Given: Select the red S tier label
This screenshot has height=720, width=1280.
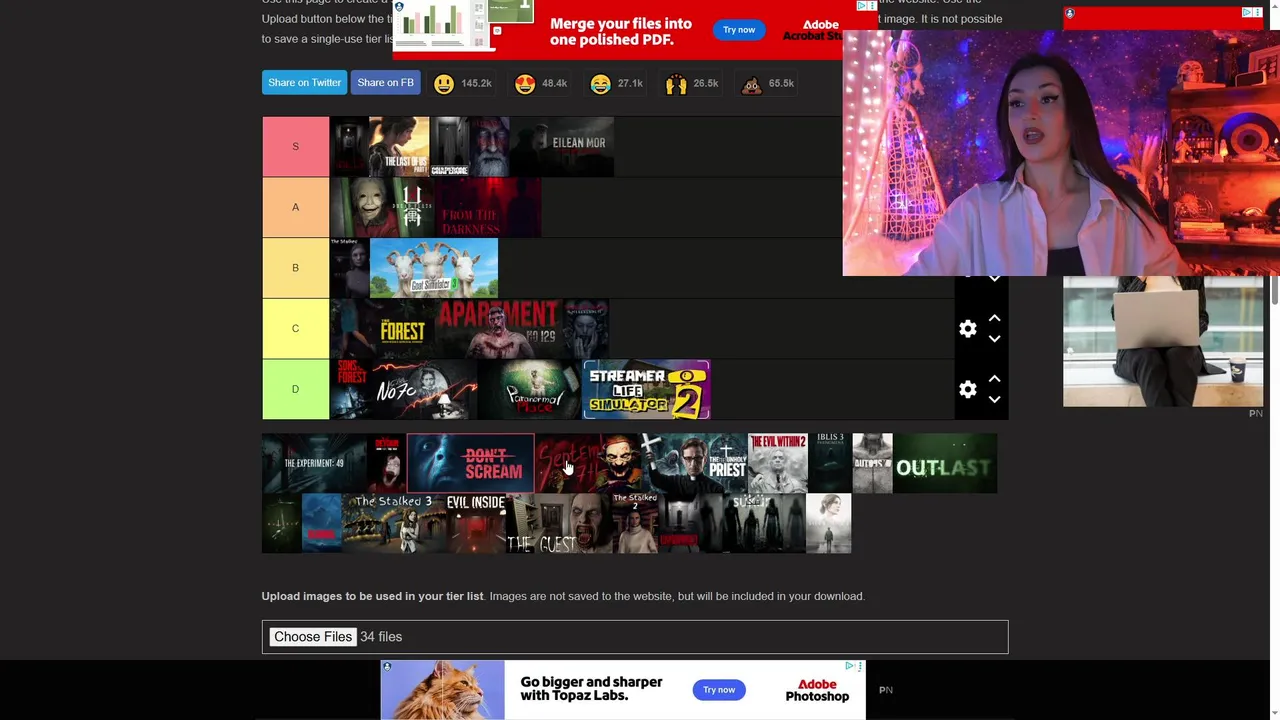Looking at the screenshot, I should pyautogui.click(x=295, y=147).
